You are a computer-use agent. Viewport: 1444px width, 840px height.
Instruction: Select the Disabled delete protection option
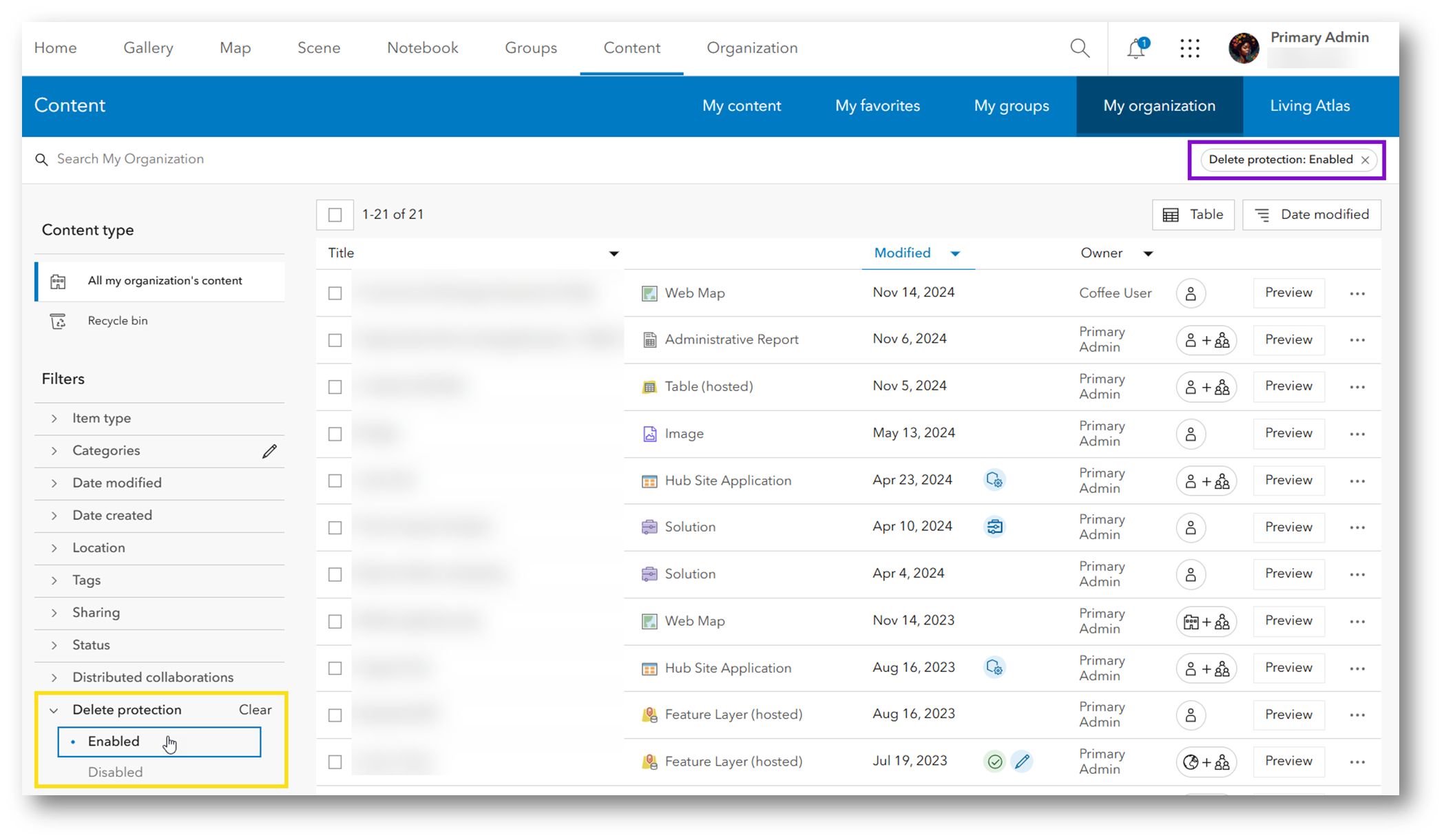coord(116,772)
